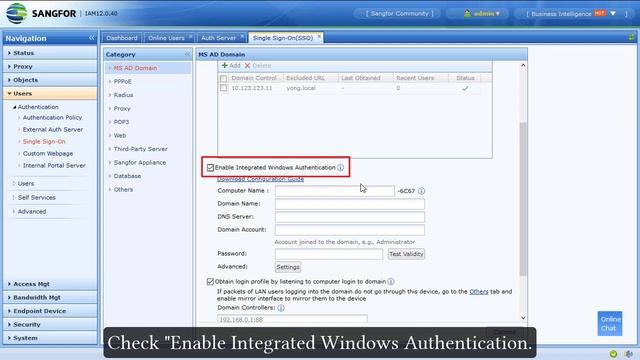The image size is (640, 360).
Task: Focus the Domain Account input field
Action: [x=350, y=230]
